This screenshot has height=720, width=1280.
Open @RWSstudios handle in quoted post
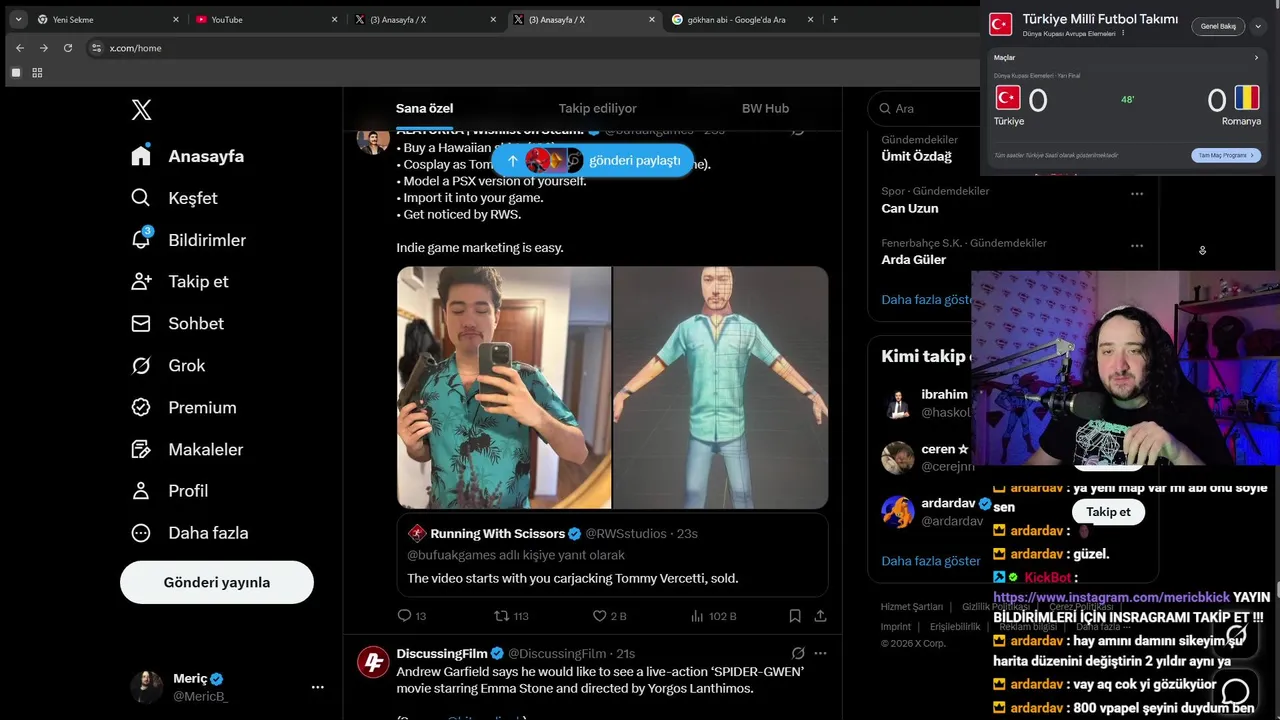tap(627, 534)
